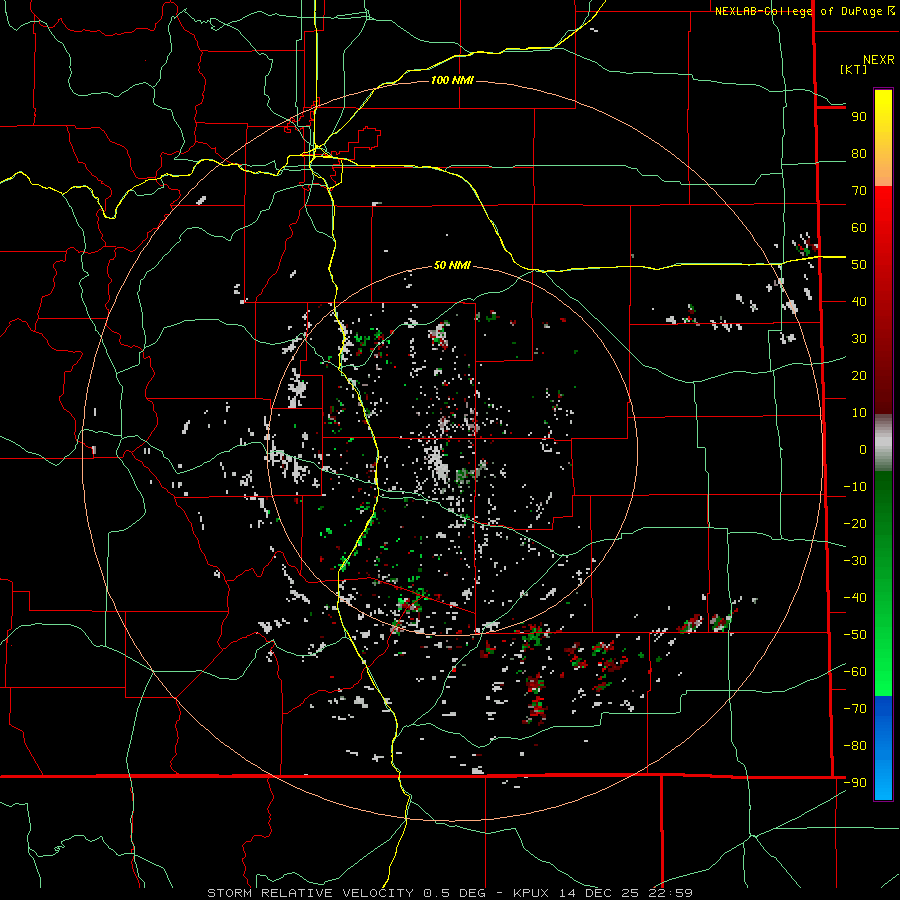
Task: Click the -60 value on velocity scale
Action: click(855, 672)
